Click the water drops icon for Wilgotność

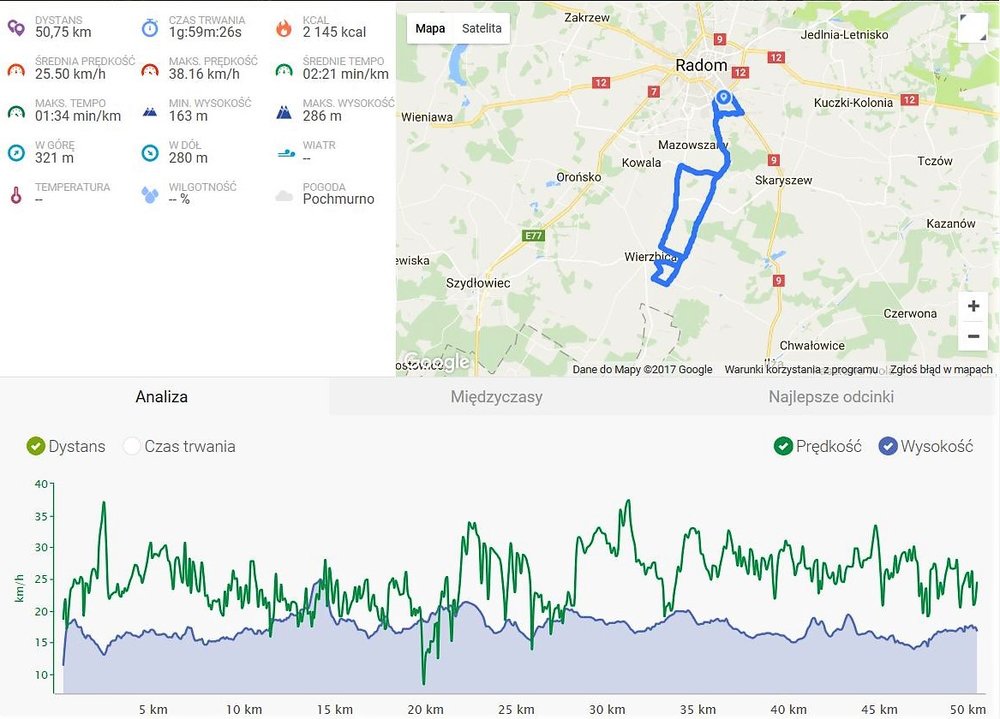pos(150,195)
